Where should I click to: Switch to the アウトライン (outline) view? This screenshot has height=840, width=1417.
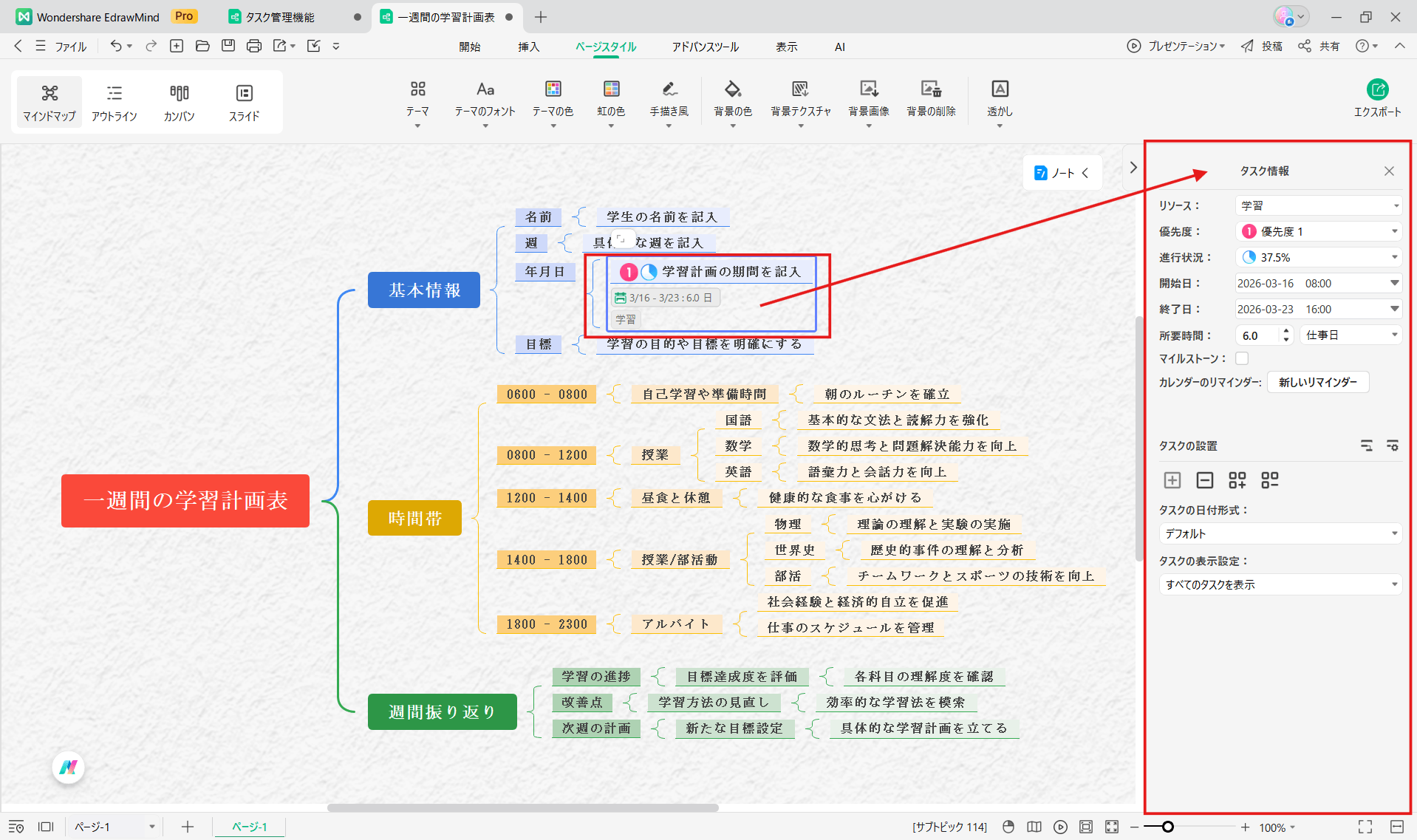tap(114, 102)
